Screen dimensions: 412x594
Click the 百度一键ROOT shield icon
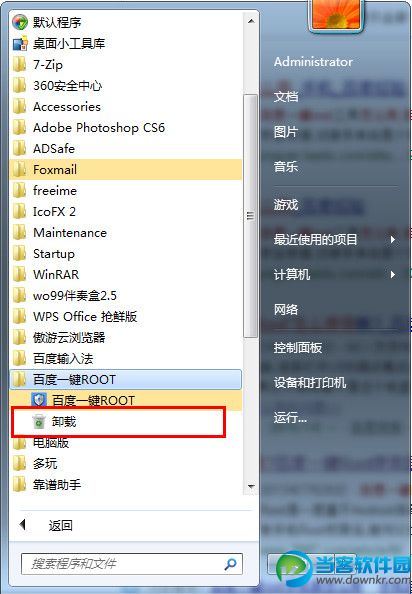(x=39, y=400)
